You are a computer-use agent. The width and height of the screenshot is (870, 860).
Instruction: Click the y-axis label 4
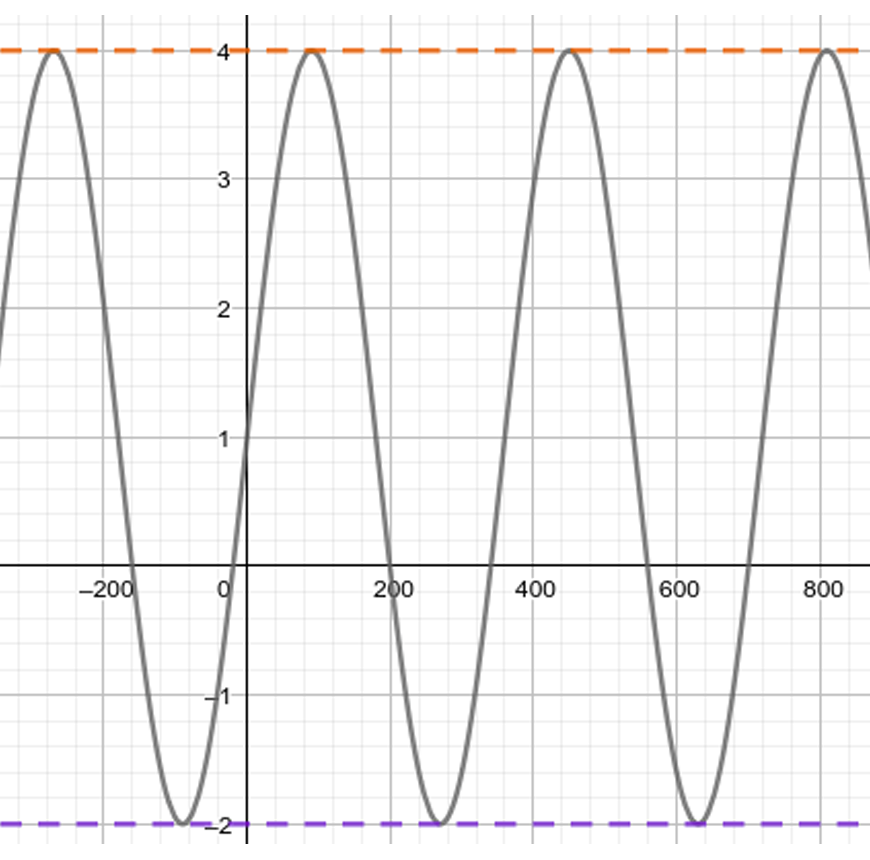click(224, 53)
